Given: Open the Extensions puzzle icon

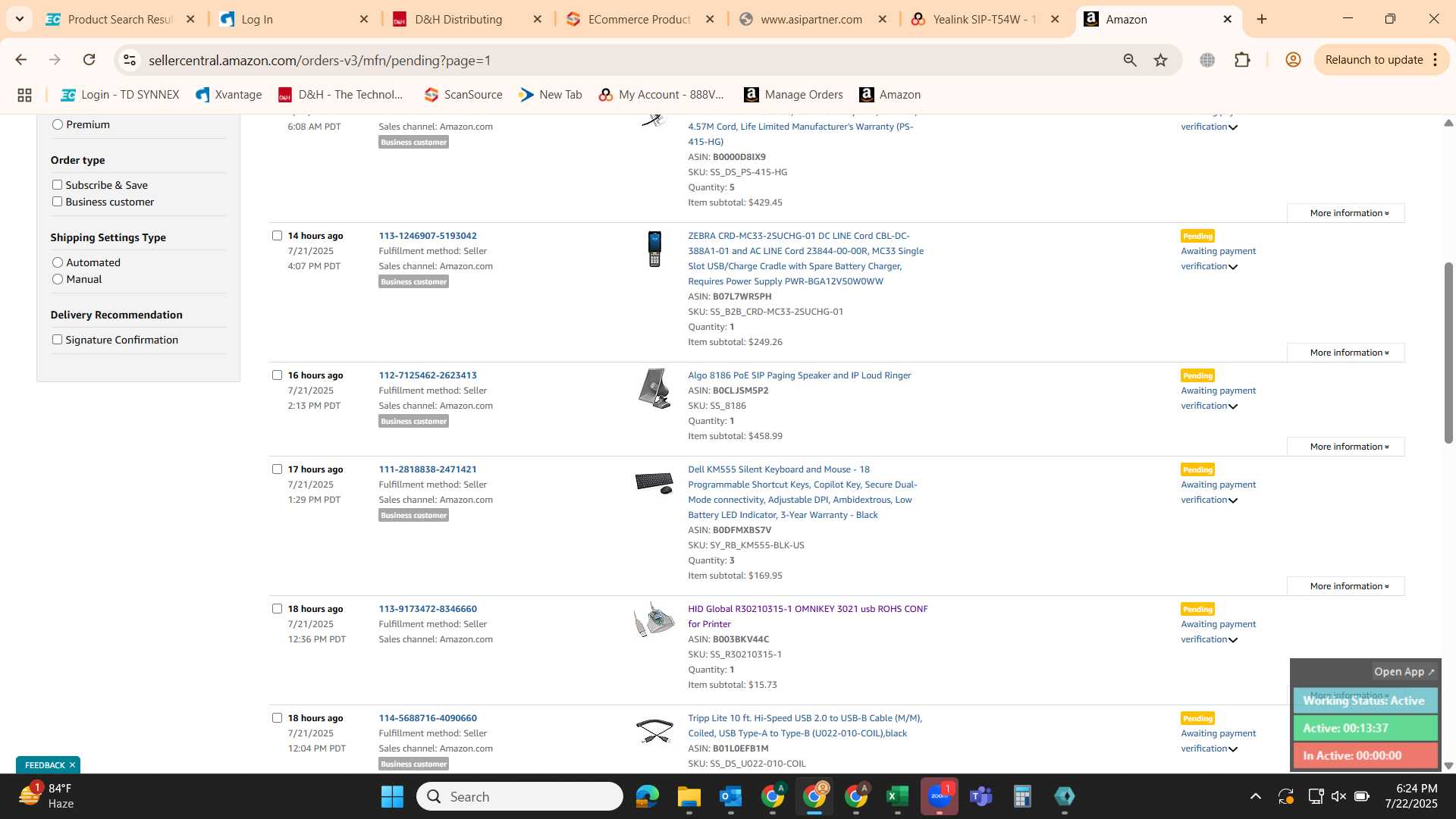Looking at the screenshot, I should pos(1242,60).
